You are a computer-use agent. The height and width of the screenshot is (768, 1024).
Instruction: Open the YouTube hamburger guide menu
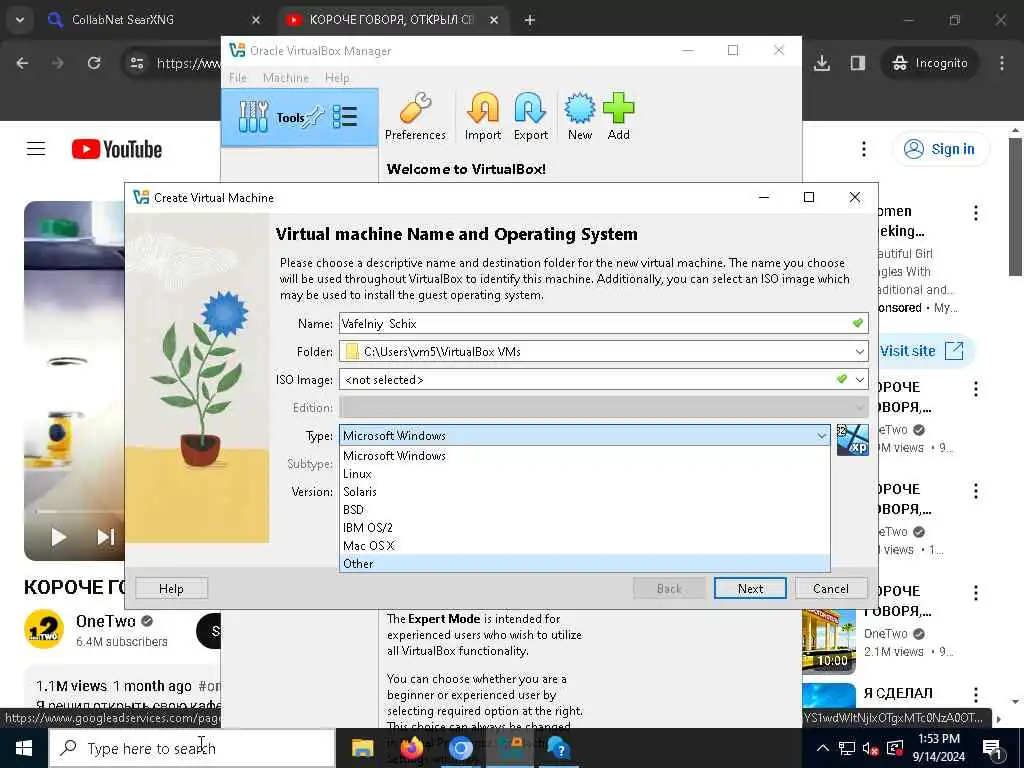click(x=36, y=149)
